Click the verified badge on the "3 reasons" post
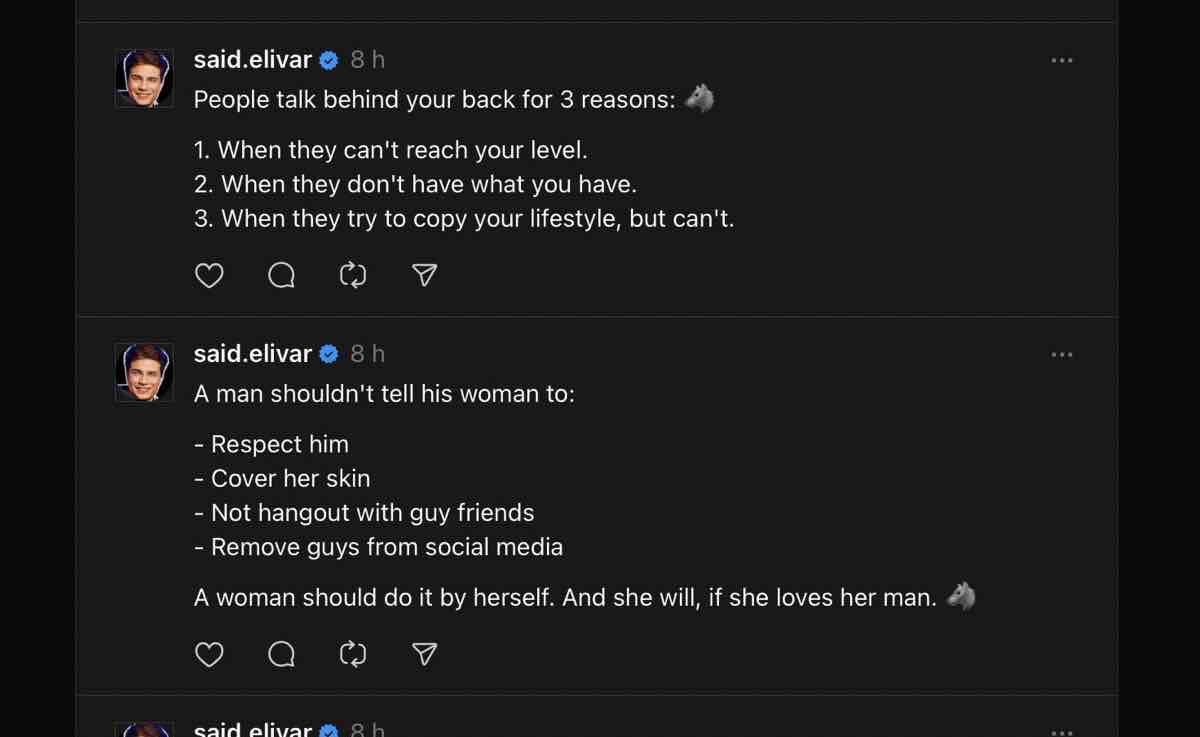The width and height of the screenshot is (1200, 737). [329, 61]
